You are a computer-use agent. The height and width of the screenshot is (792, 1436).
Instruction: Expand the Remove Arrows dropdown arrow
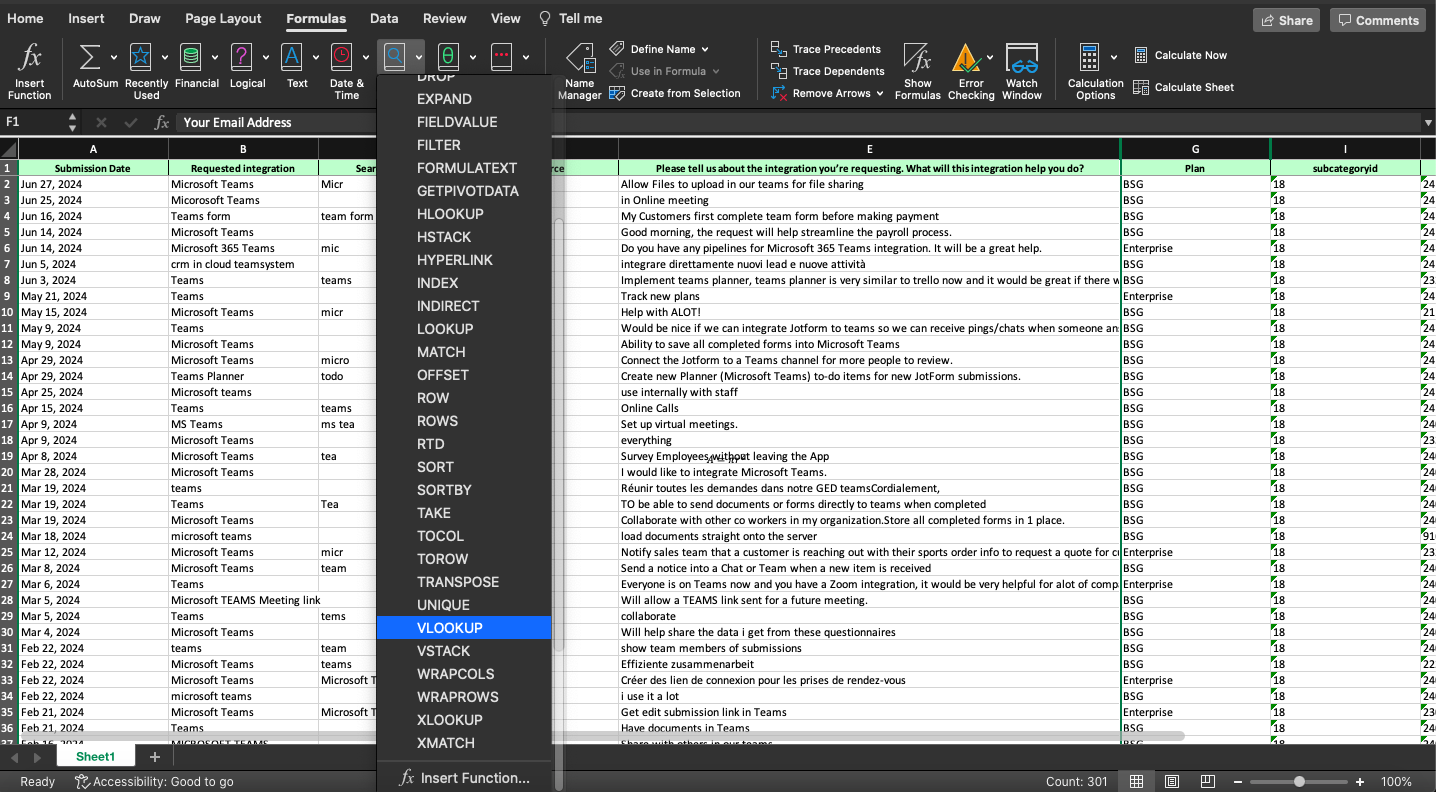[x=880, y=93]
